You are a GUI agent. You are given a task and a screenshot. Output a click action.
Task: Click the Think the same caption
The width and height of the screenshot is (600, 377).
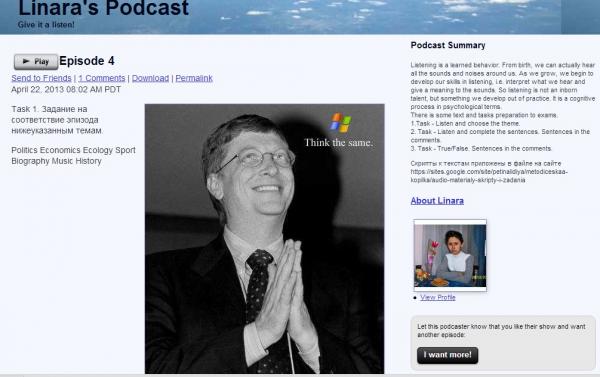click(x=338, y=143)
